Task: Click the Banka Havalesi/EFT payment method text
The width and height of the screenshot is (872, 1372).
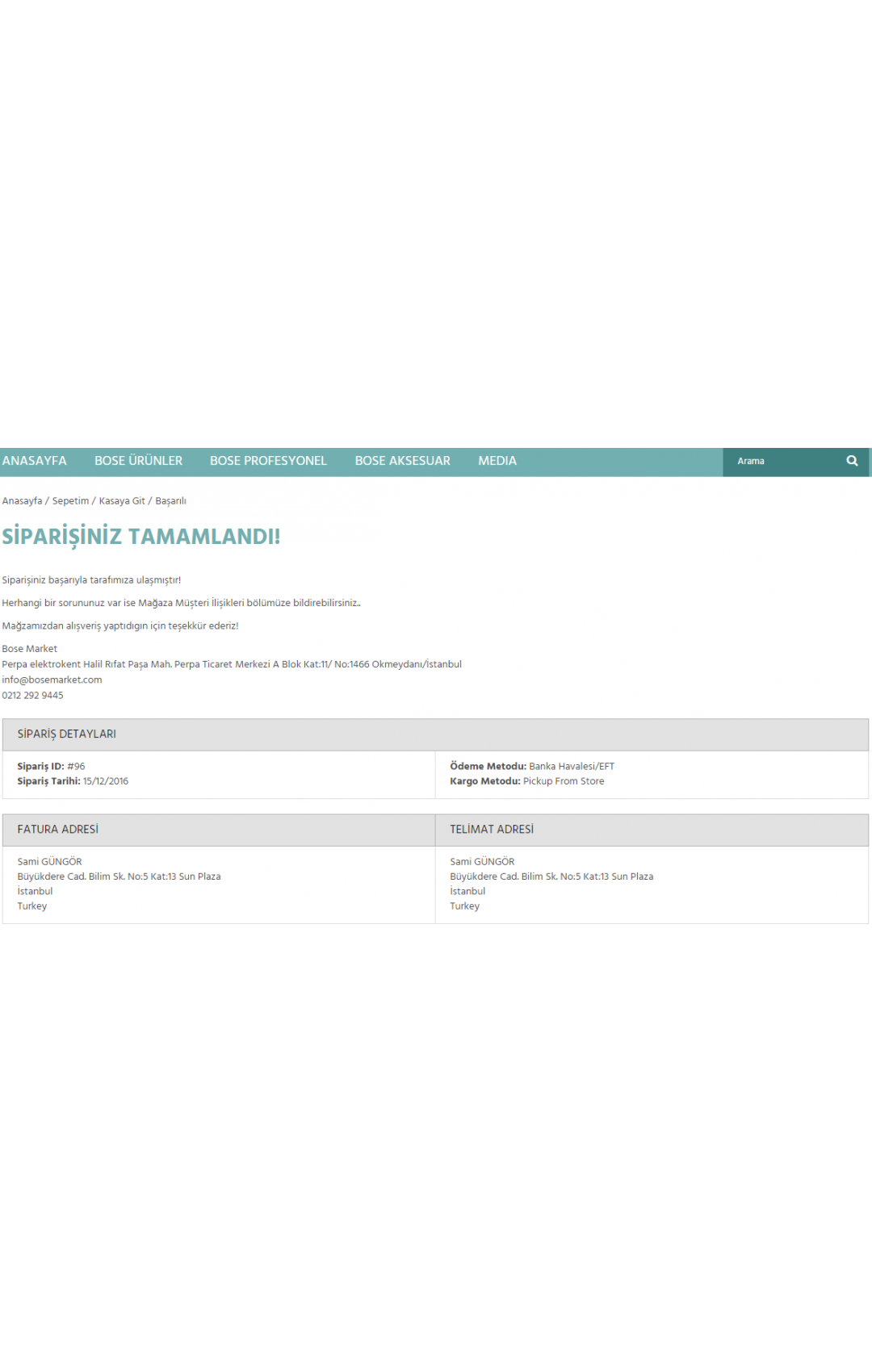Action: 572,766
